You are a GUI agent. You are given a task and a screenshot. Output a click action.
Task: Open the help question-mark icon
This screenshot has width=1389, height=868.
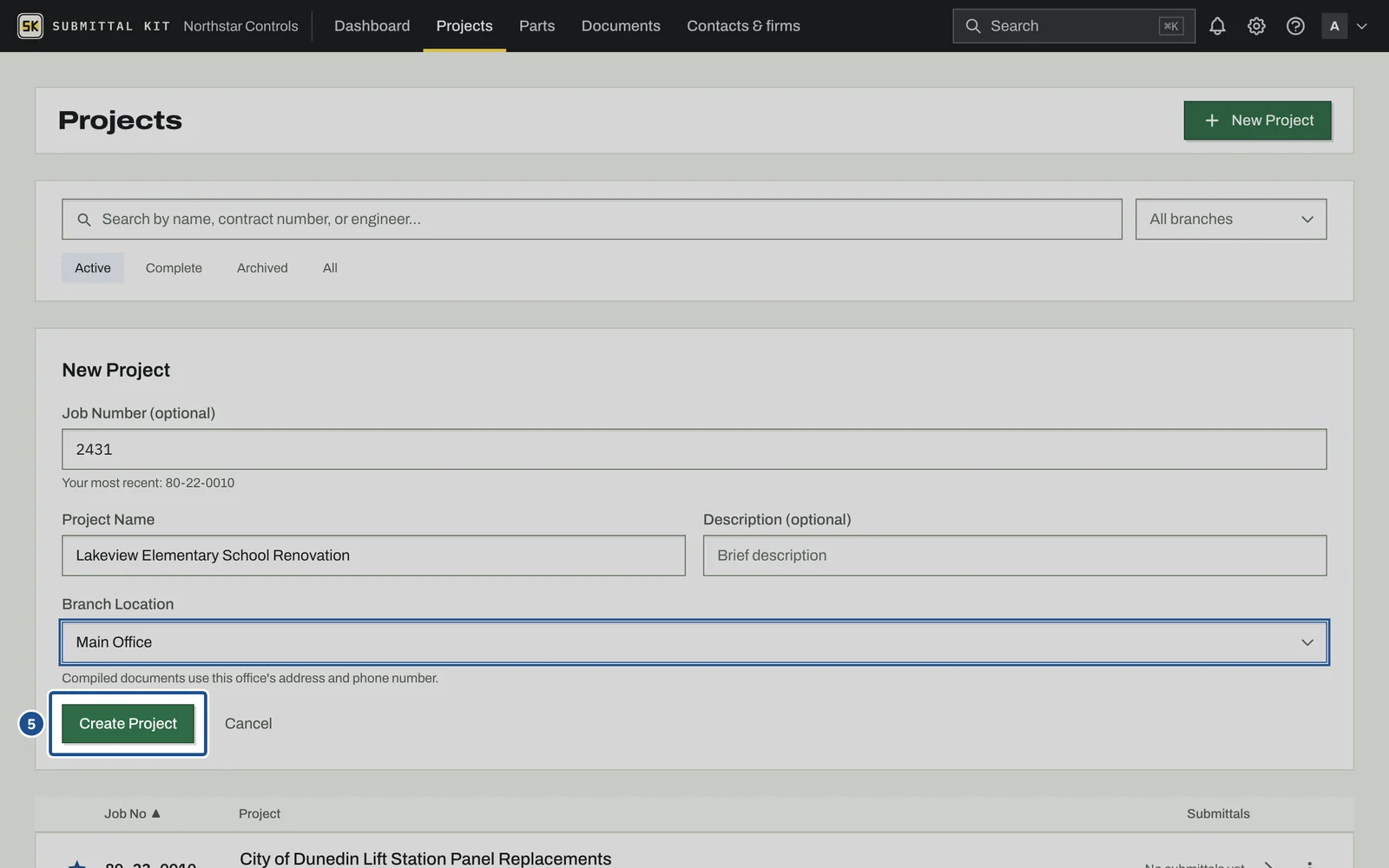tap(1295, 26)
